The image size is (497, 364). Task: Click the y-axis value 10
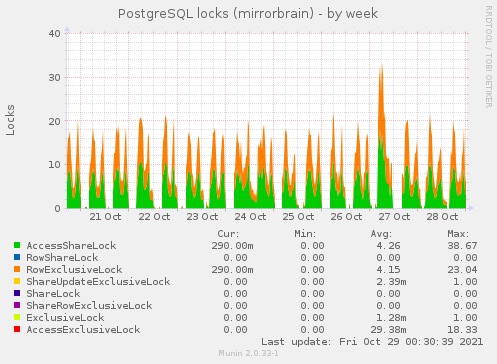[54, 165]
